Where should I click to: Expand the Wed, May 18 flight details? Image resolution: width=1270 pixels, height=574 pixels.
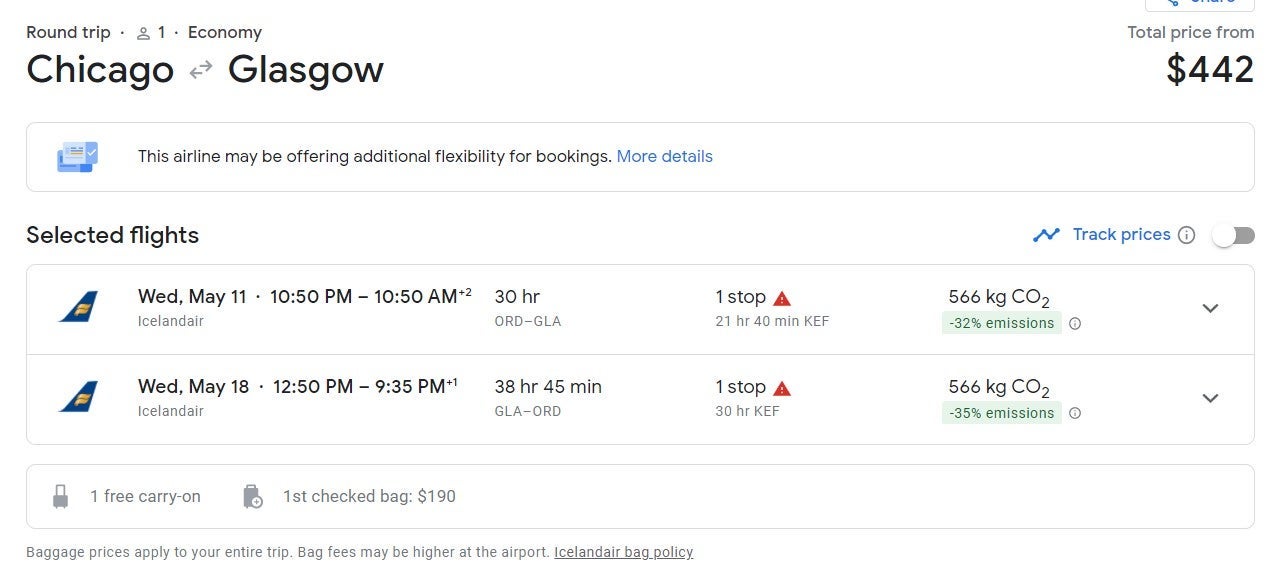click(1210, 398)
